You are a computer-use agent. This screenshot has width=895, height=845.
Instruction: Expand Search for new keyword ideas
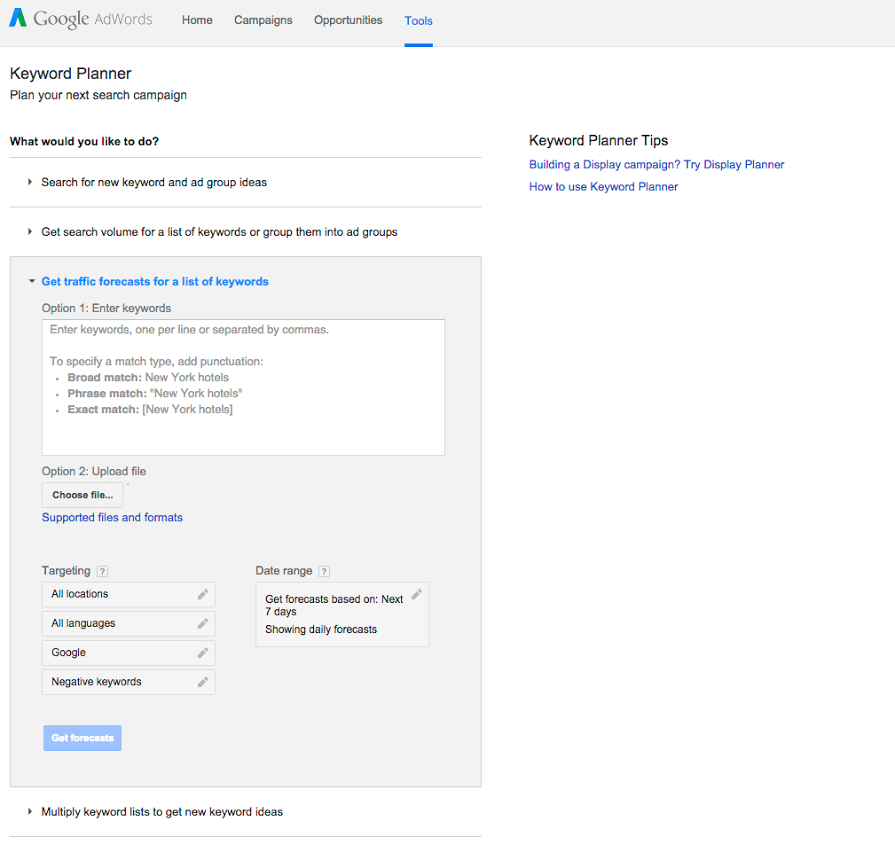(153, 182)
